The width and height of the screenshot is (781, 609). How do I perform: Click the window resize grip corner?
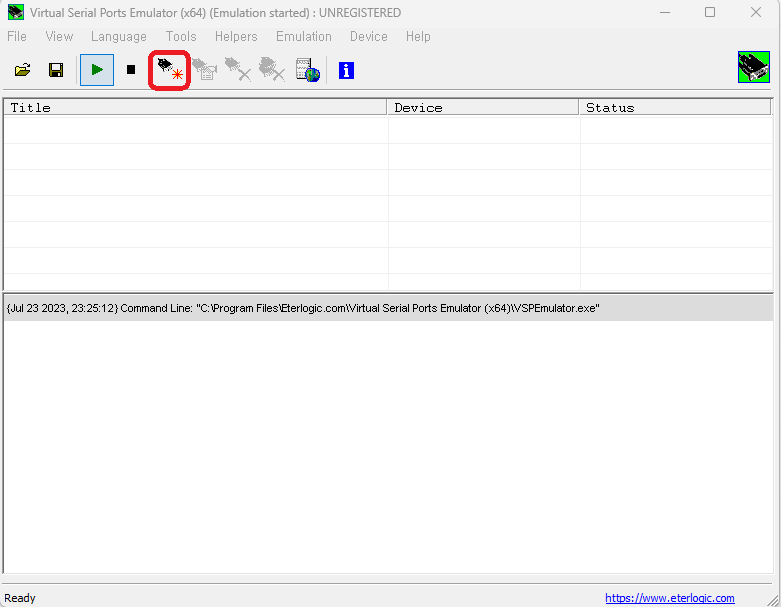pyautogui.click(x=773, y=601)
